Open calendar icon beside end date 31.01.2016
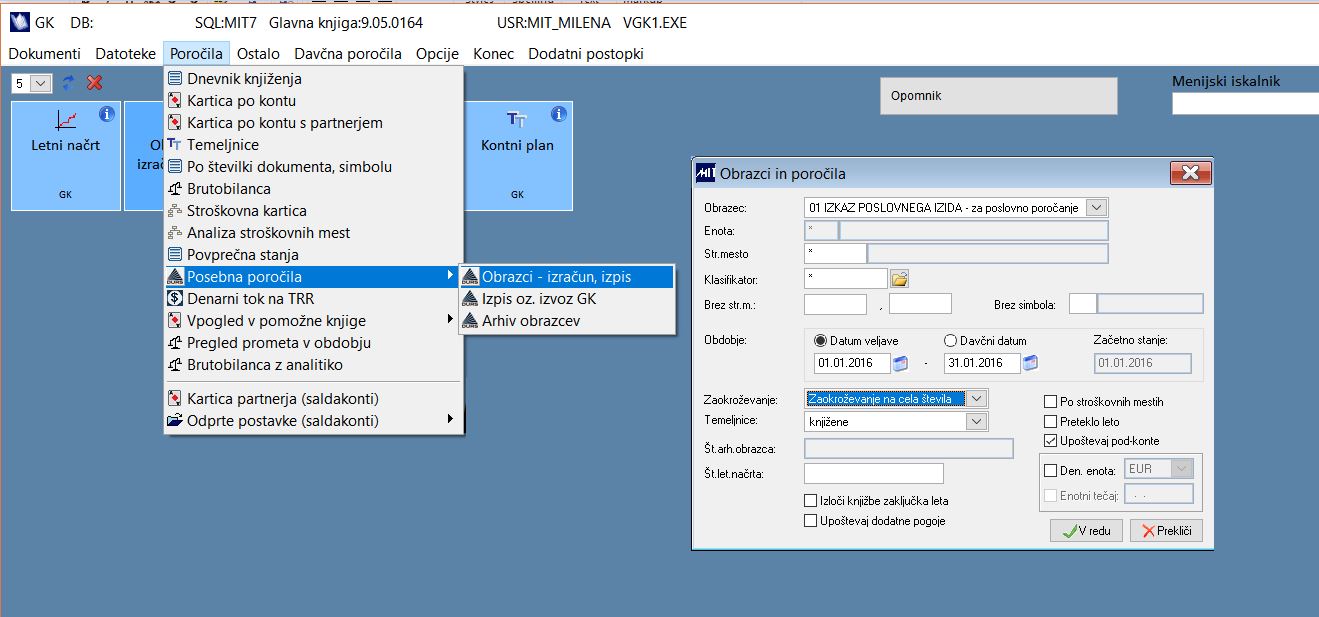The height and width of the screenshot is (617, 1319). 1031,363
